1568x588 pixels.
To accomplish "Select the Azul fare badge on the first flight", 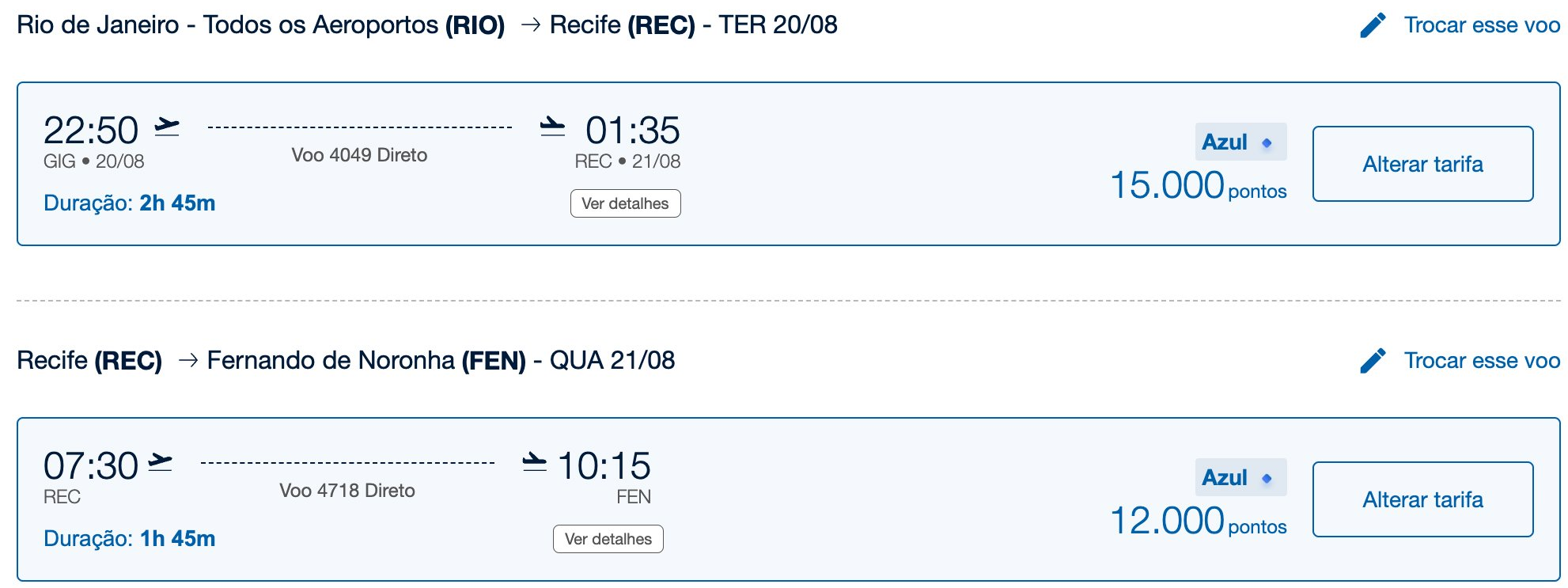I will [1240, 142].
